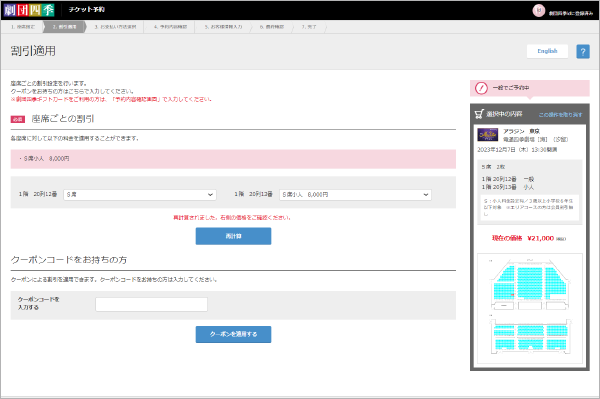Click the 座席ごとの割引 section heading
This screenshot has width=600, height=399.
(63, 119)
